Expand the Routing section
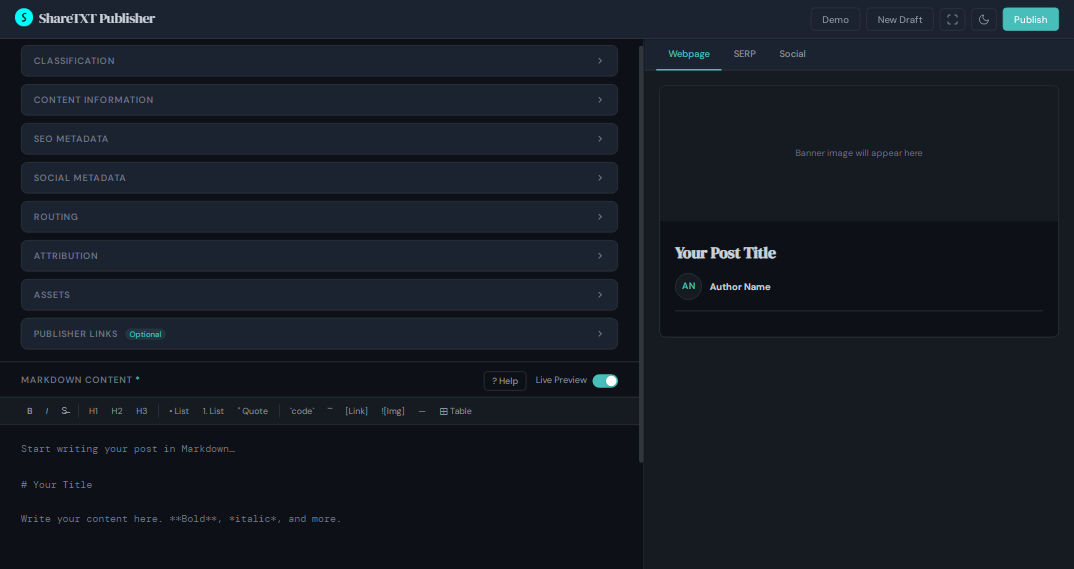This screenshot has width=1074, height=569. click(x=319, y=217)
